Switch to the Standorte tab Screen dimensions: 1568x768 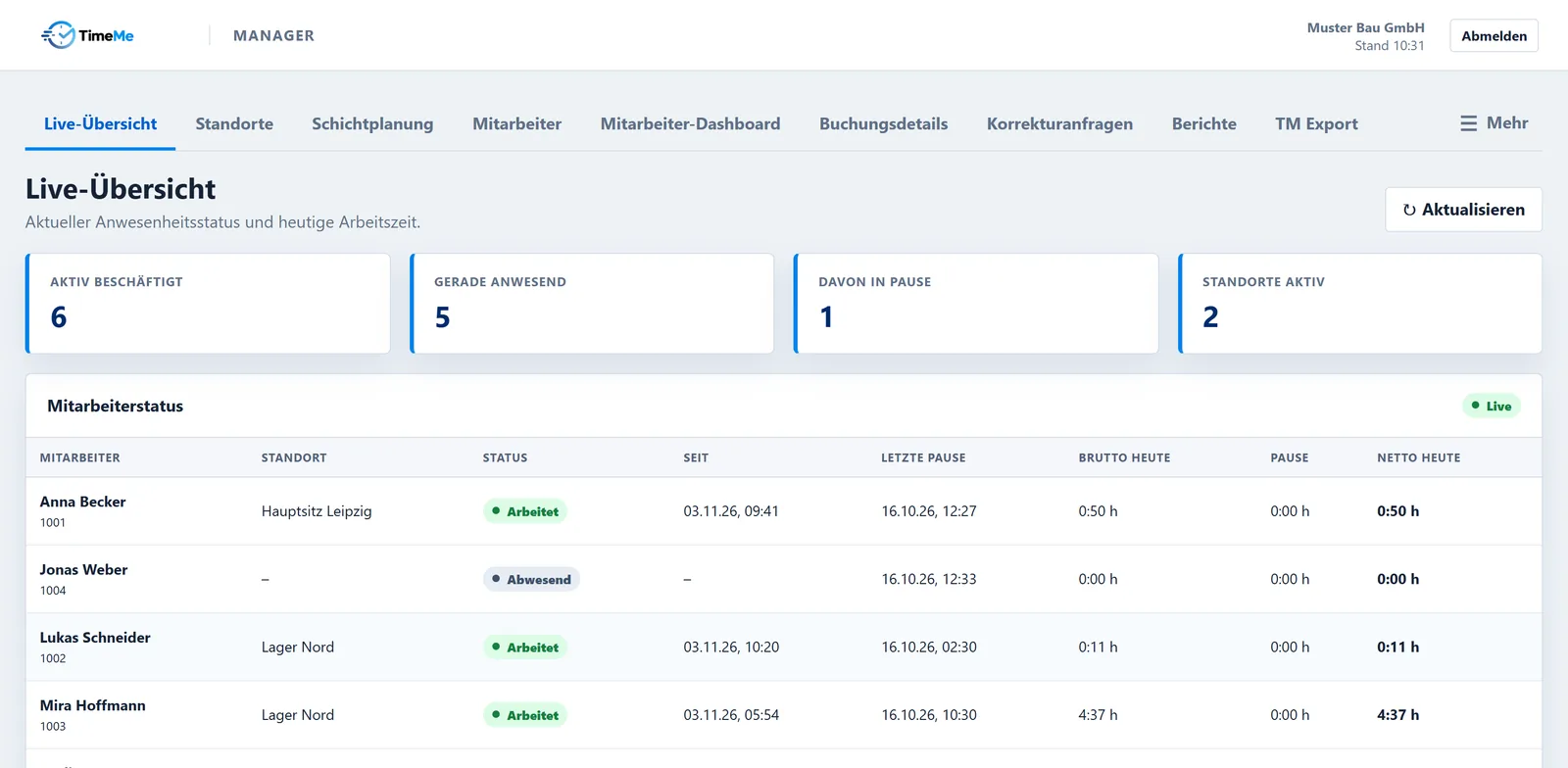(234, 124)
